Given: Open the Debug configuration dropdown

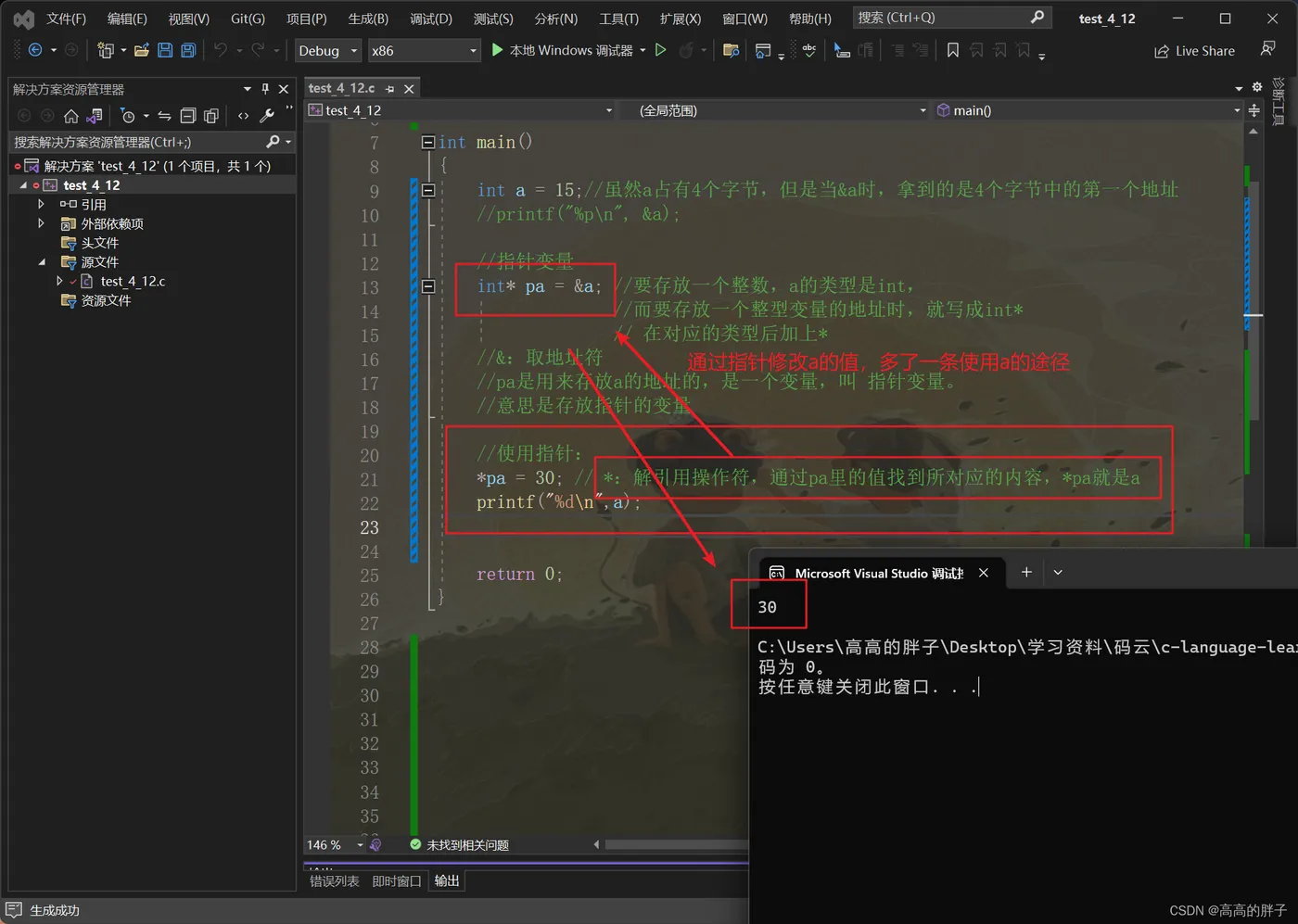Looking at the screenshot, I should (x=328, y=50).
